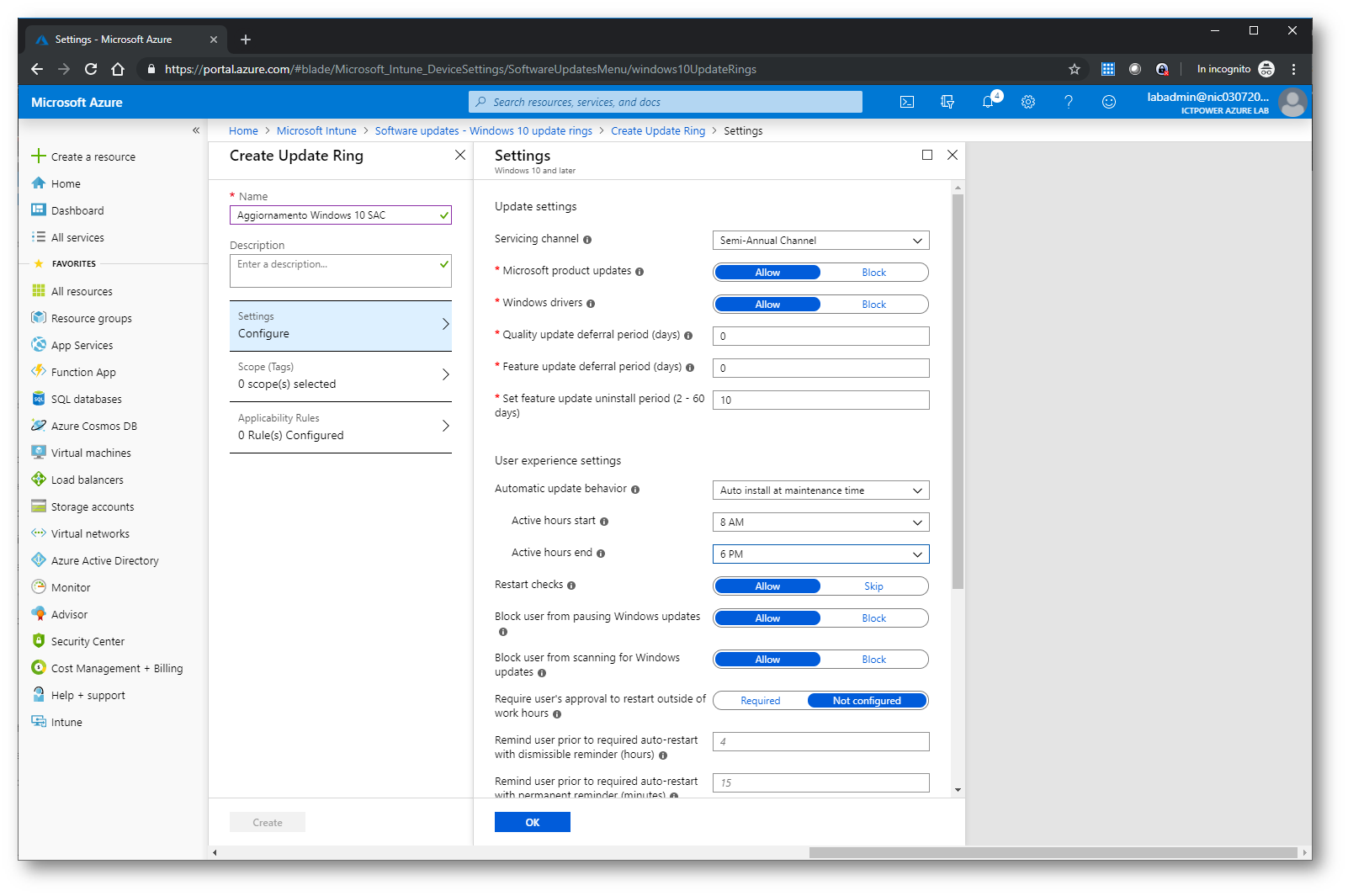This screenshot has width=1348, height=896.
Task: Set Windows drivers to Allow
Action: (767, 305)
